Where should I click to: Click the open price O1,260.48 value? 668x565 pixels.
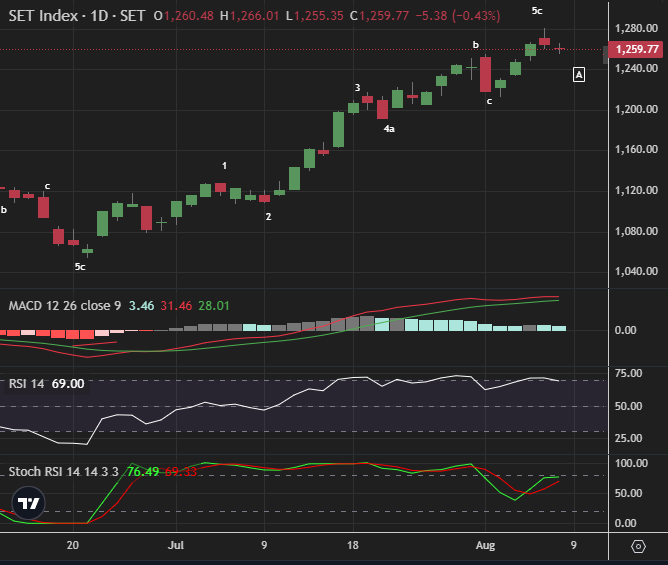click(x=184, y=16)
